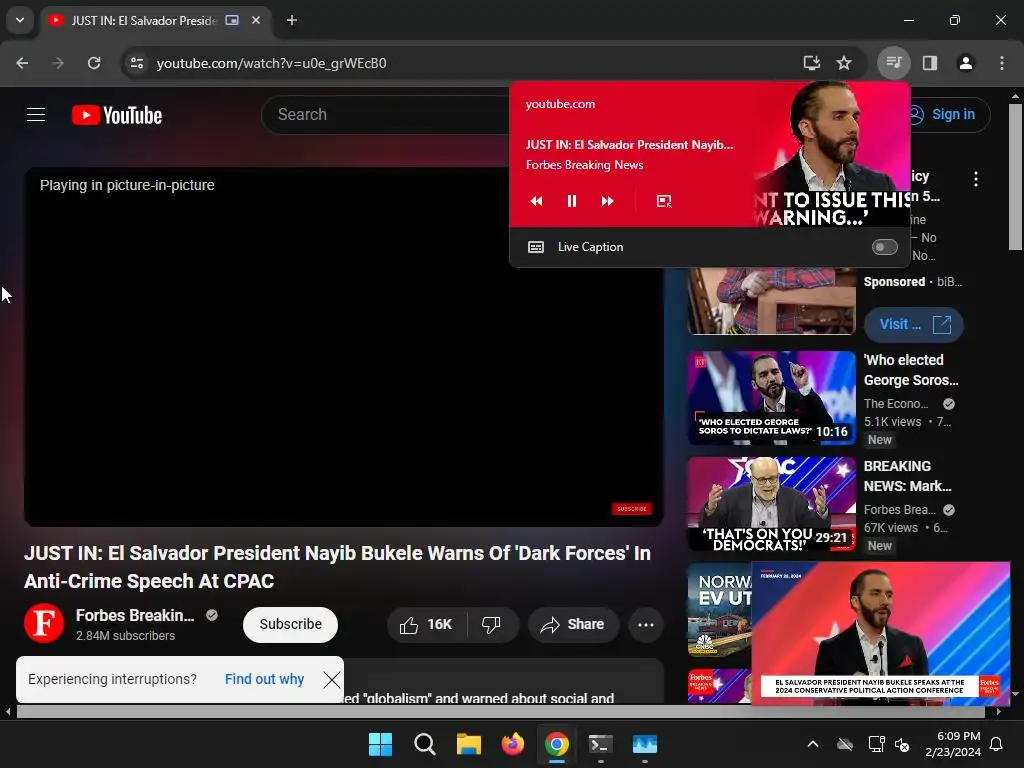Viewport: 1024px width, 768px height.
Task: Open the browser side panel
Action: tap(930, 63)
